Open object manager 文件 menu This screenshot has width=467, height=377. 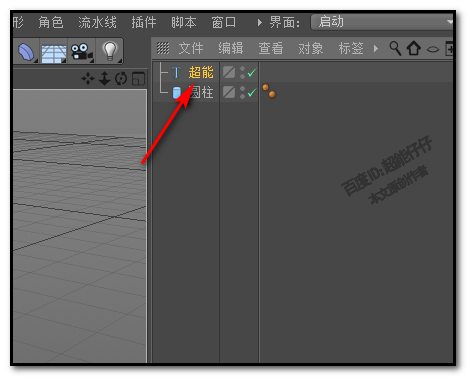191,49
